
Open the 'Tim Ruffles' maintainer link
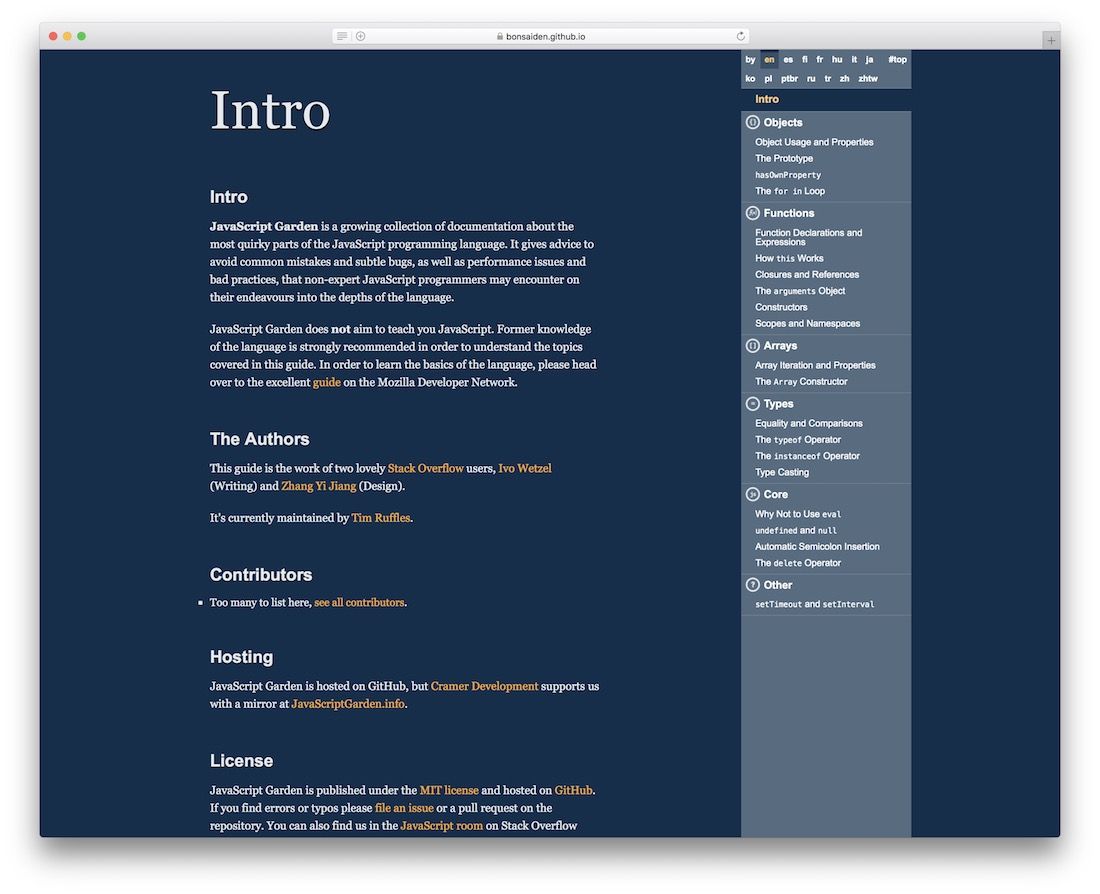380,518
